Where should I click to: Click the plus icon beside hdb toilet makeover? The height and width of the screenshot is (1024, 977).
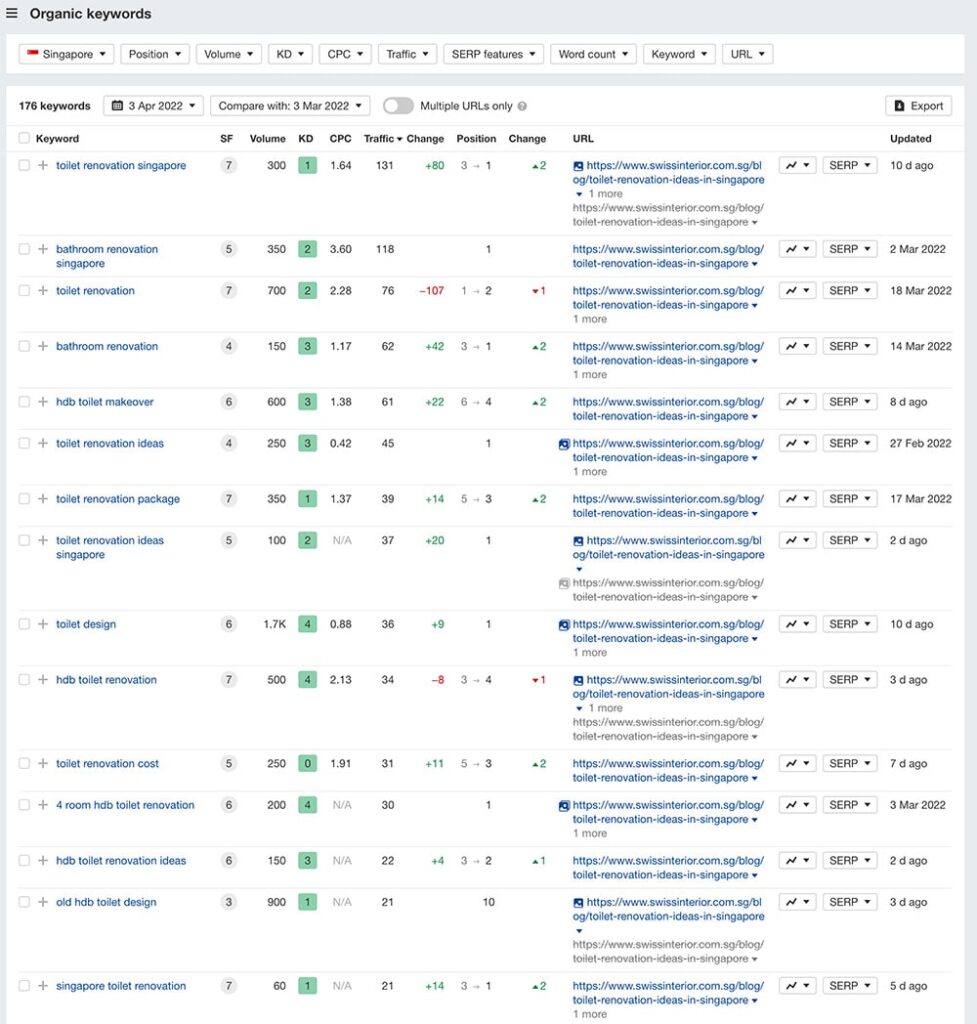[43, 402]
